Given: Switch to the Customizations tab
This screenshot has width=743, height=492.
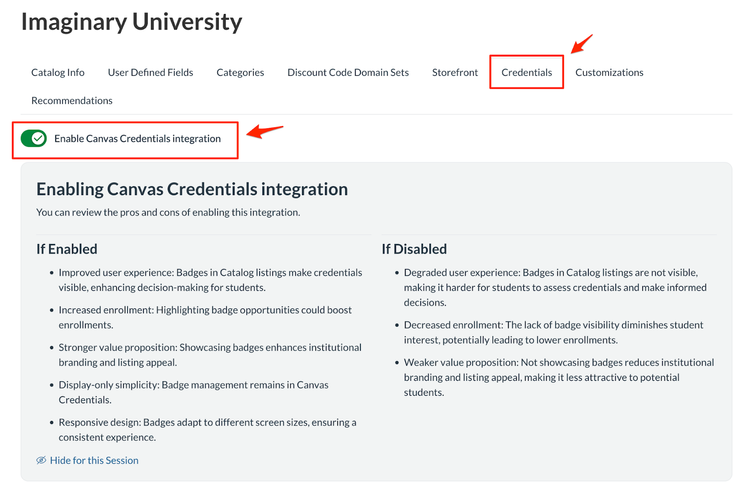Looking at the screenshot, I should coord(609,72).
